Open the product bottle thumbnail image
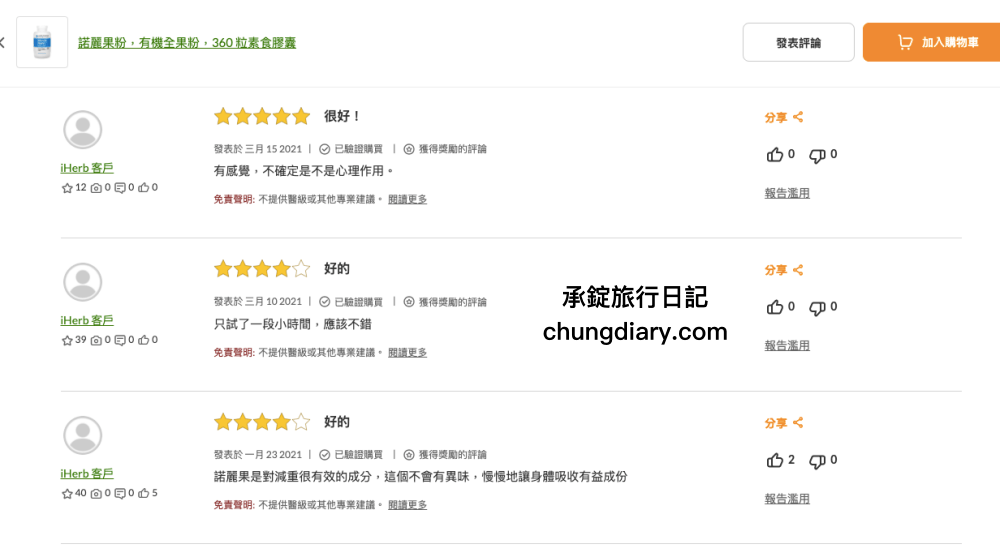Image resolution: width=1000 pixels, height=557 pixels. [x=42, y=42]
